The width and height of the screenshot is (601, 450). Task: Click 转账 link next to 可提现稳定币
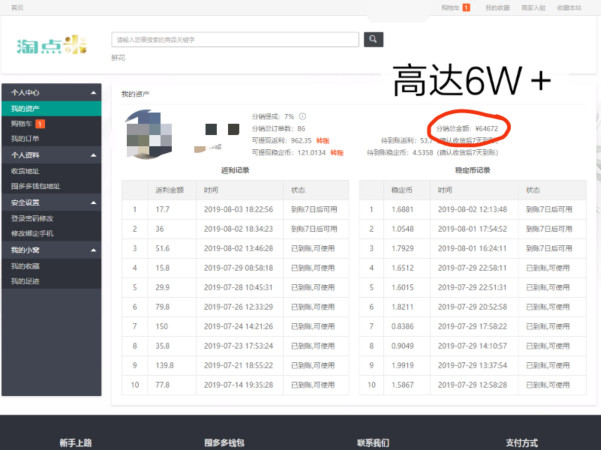point(336,153)
